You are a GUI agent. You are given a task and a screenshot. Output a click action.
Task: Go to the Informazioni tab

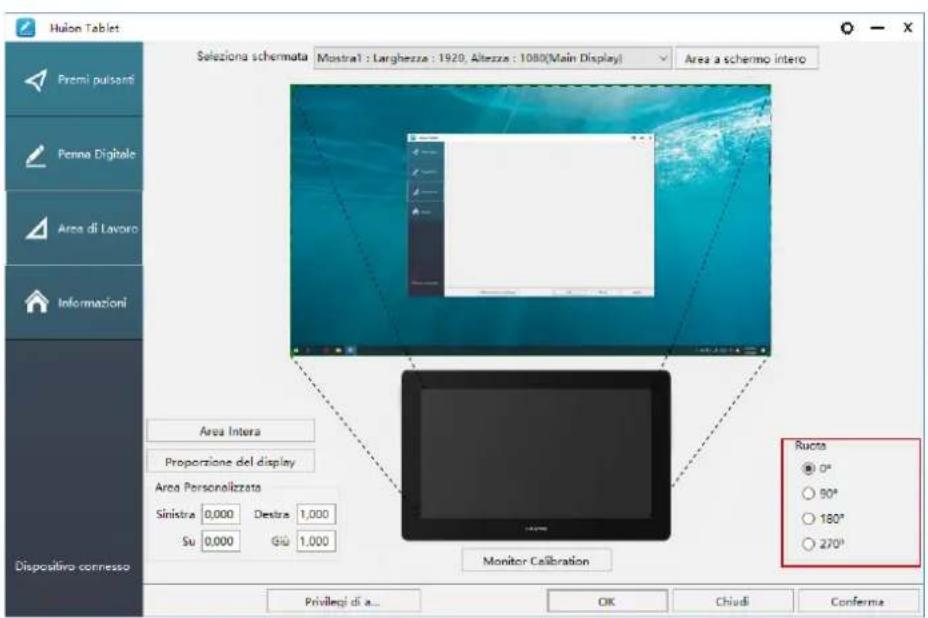click(75, 302)
